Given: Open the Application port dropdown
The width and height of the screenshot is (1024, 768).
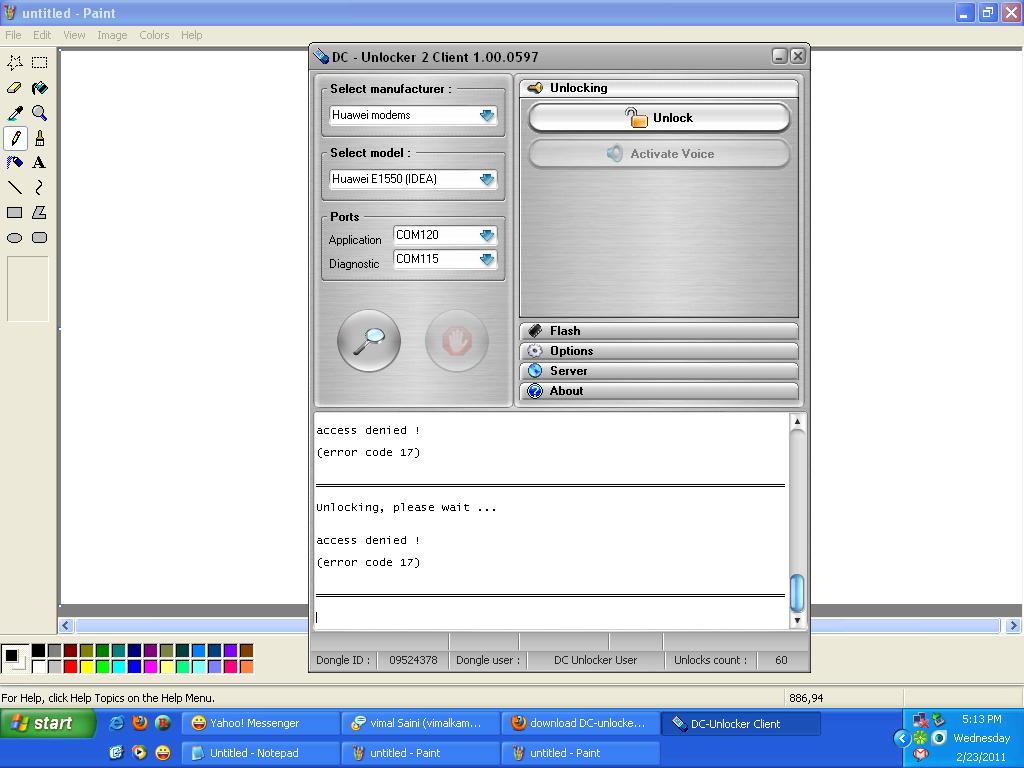Looking at the screenshot, I should (x=487, y=236).
